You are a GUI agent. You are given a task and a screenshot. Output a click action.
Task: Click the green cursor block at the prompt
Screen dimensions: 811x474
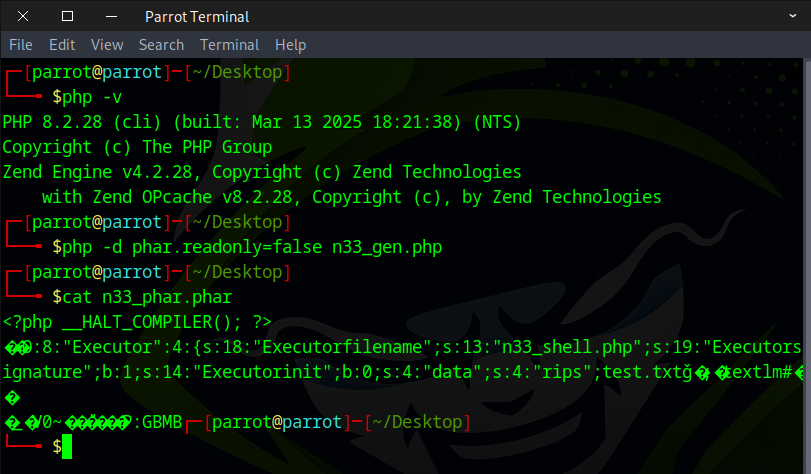67,447
